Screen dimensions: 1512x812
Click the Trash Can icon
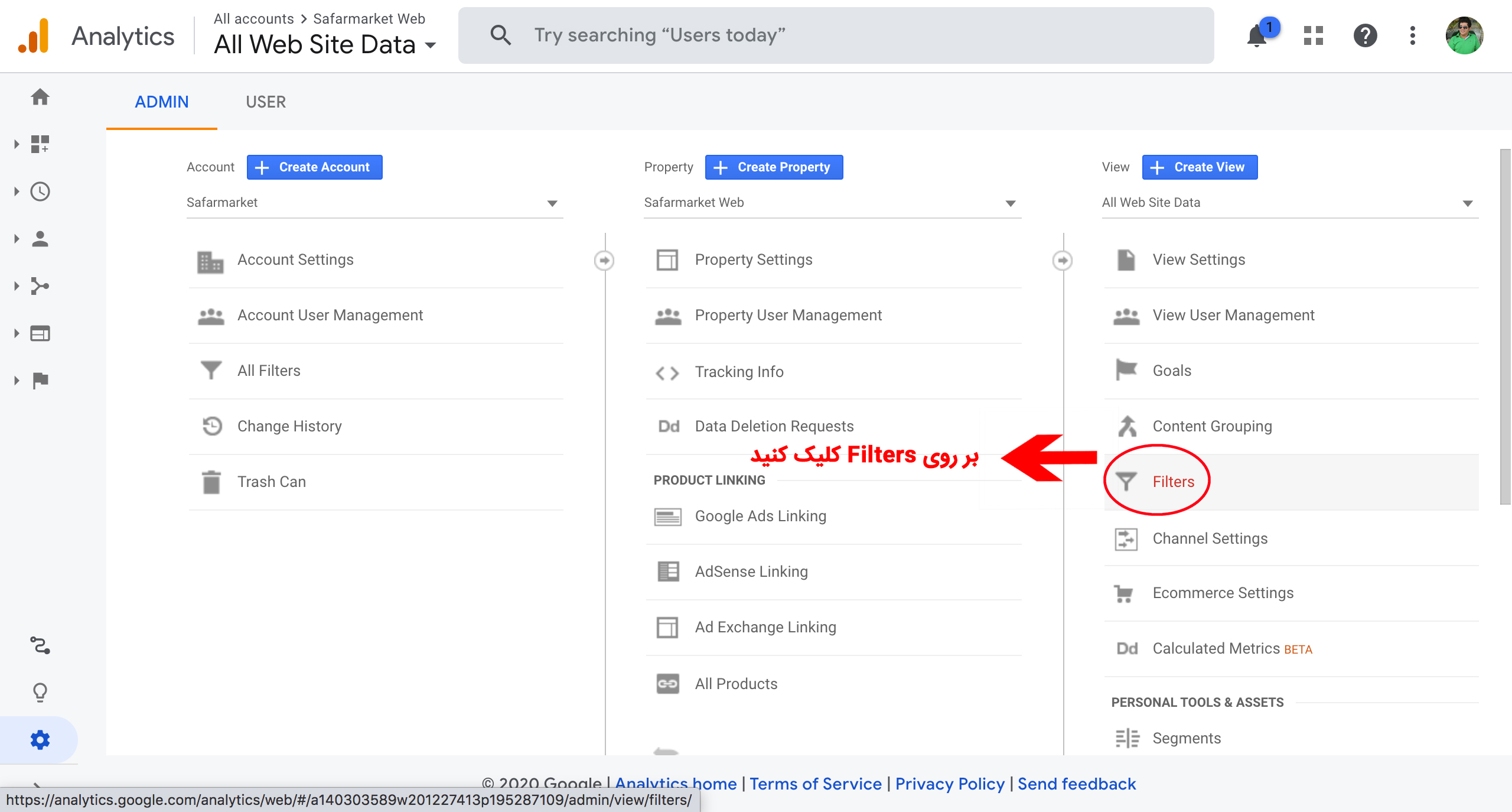coord(211,482)
